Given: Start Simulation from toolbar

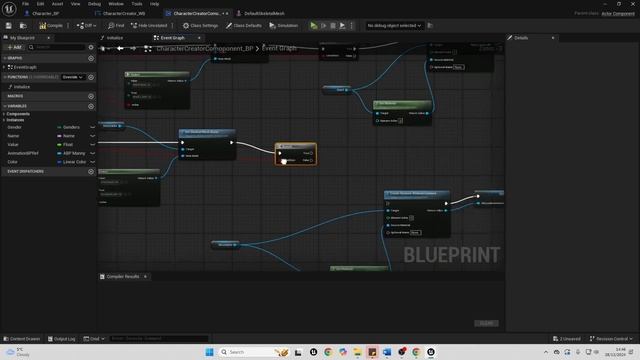Looking at the screenshot, I should pyautogui.click(x=284, y=26).
